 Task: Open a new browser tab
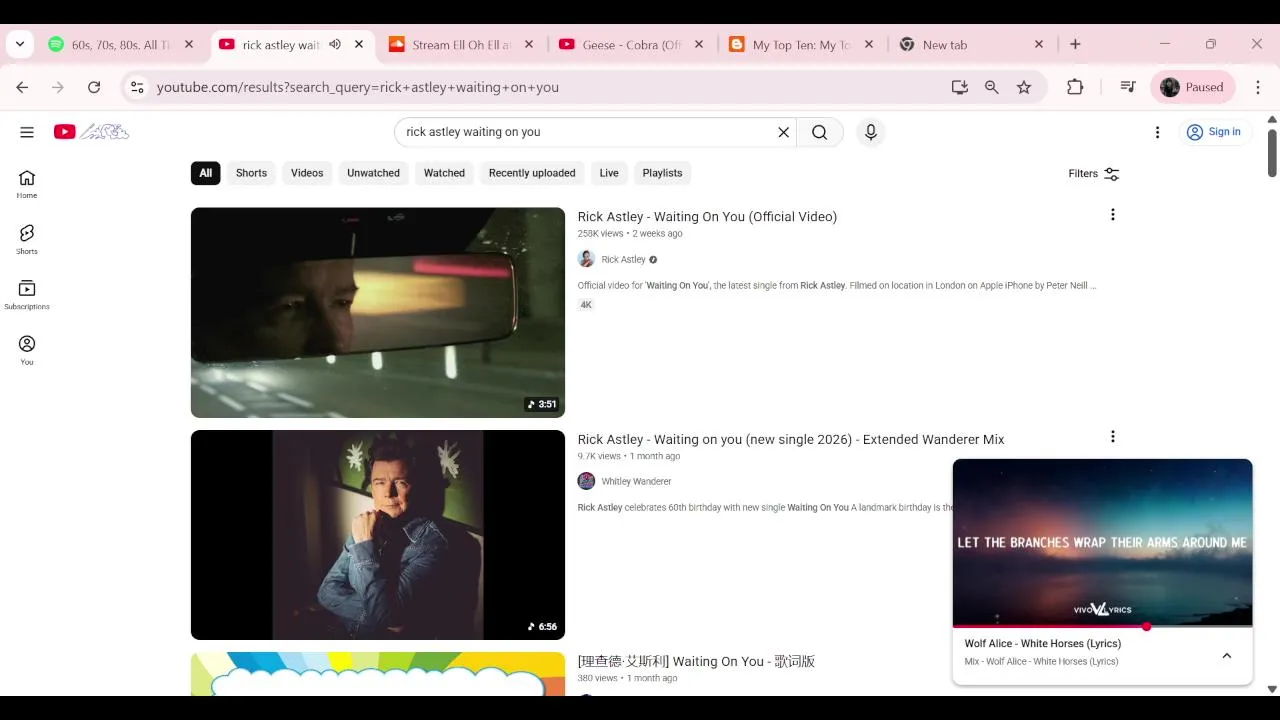pos(1075,45)
